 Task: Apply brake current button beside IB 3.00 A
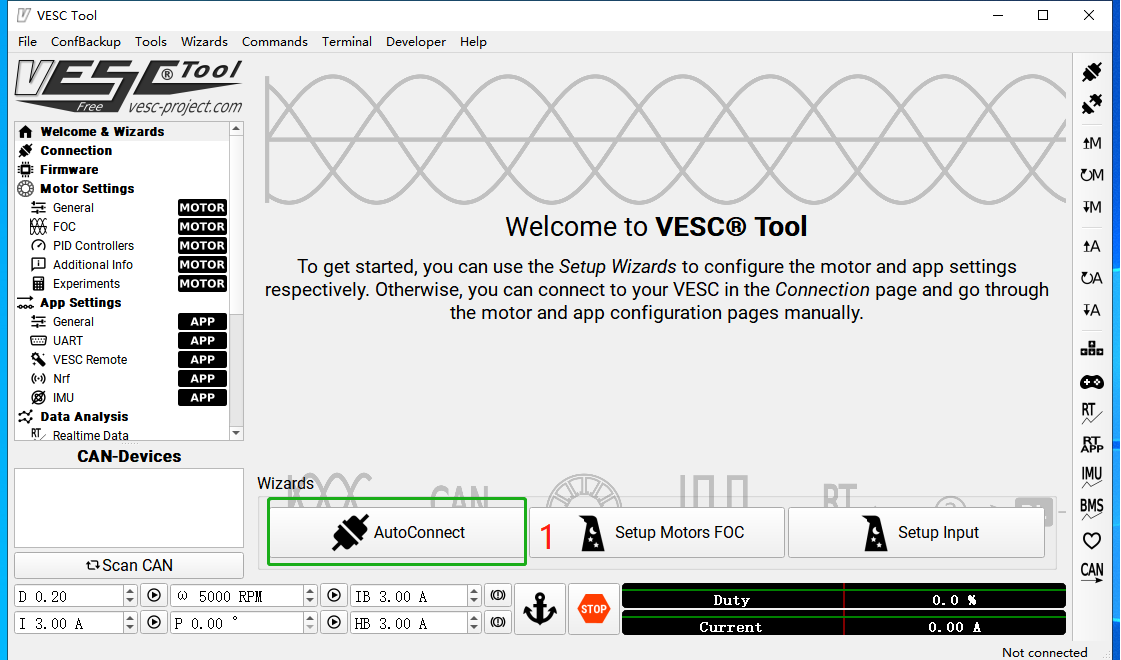pyautogui.click(x=498, y=596)
